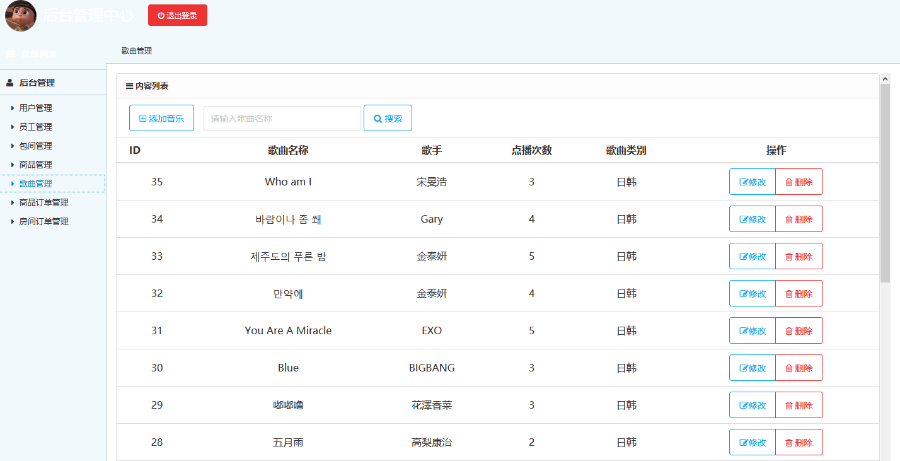
Task: Edit song 五月雨
Action: [752, 442]
